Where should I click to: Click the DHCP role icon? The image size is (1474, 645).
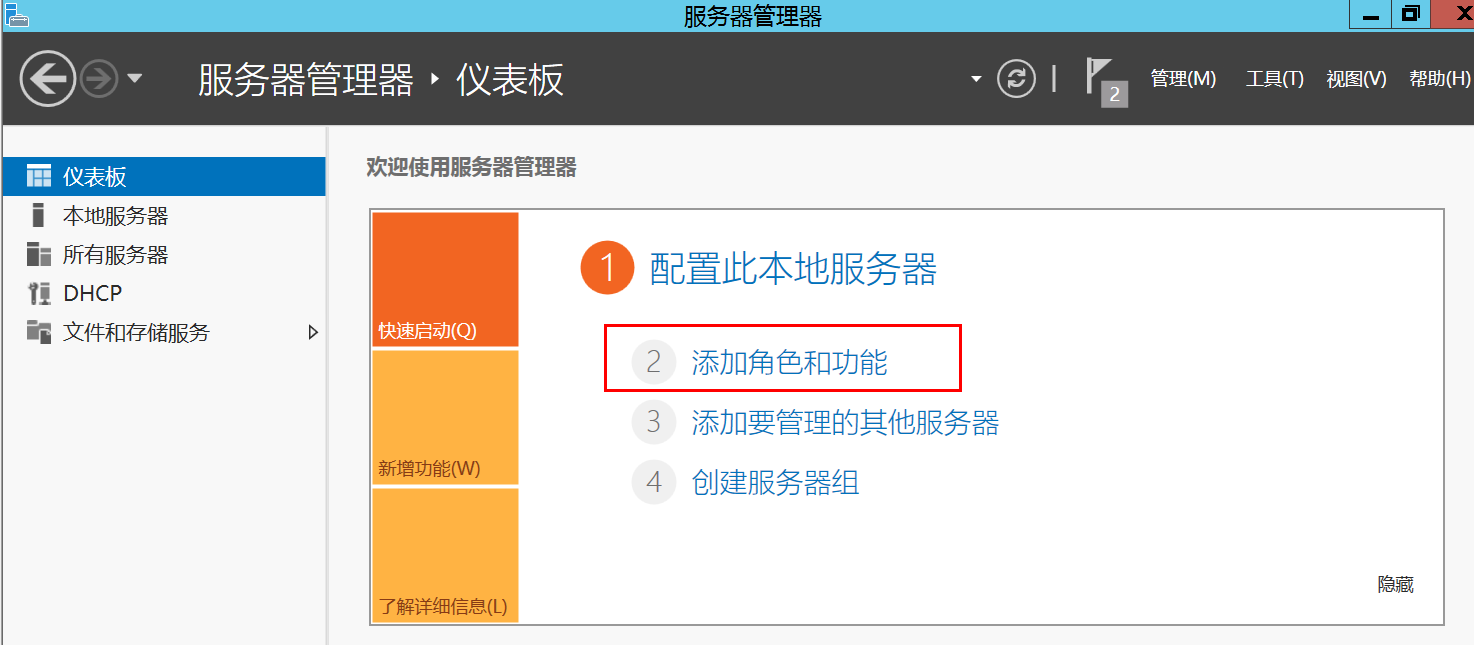38,293
